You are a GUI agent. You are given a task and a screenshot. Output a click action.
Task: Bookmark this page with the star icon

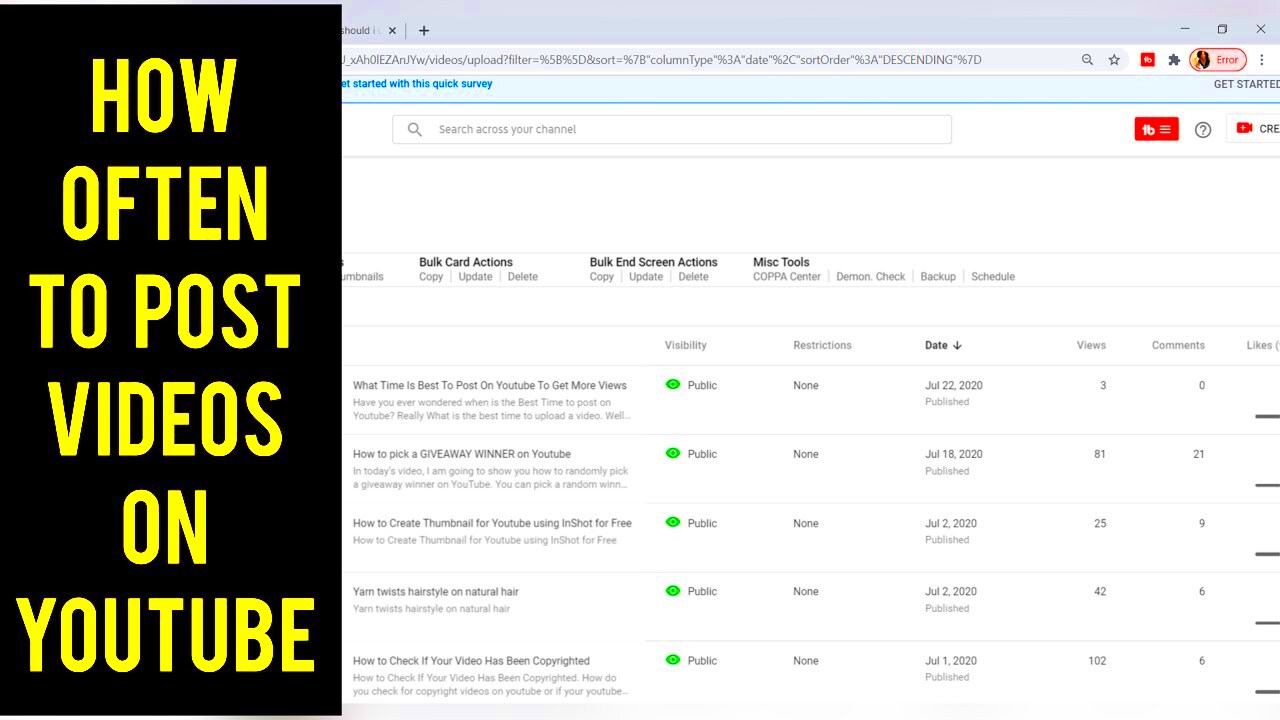pyautogui.click(x=1114, y=60)
